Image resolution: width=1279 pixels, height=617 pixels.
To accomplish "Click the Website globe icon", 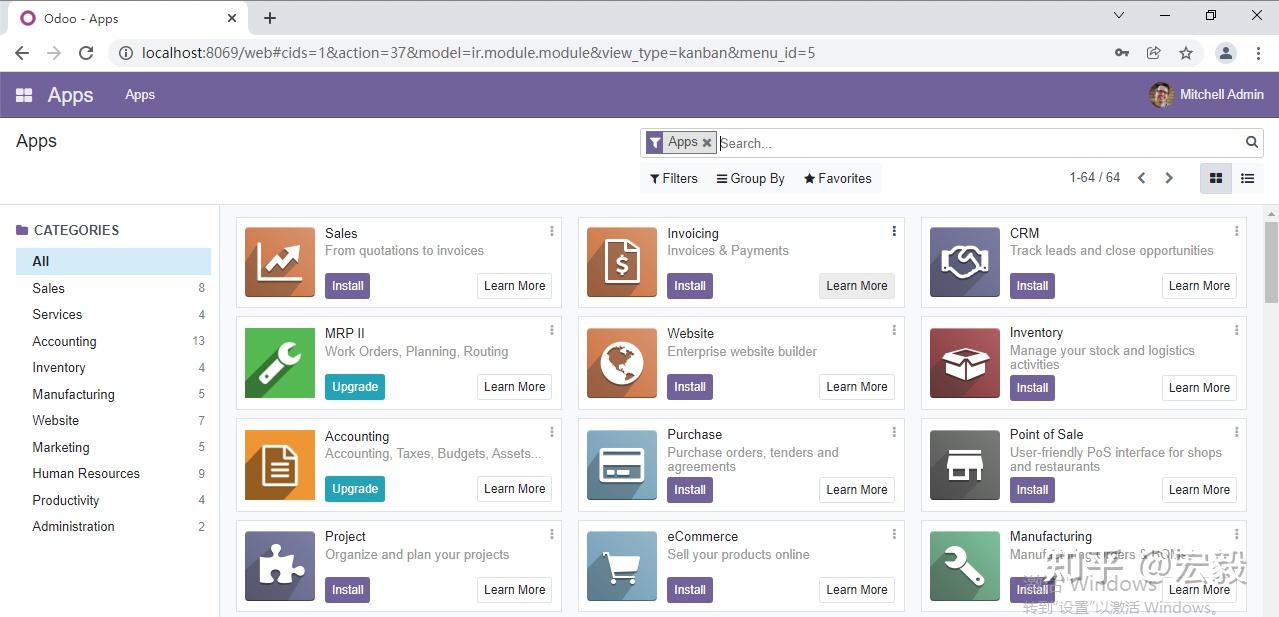I will [x=621, y=363].
